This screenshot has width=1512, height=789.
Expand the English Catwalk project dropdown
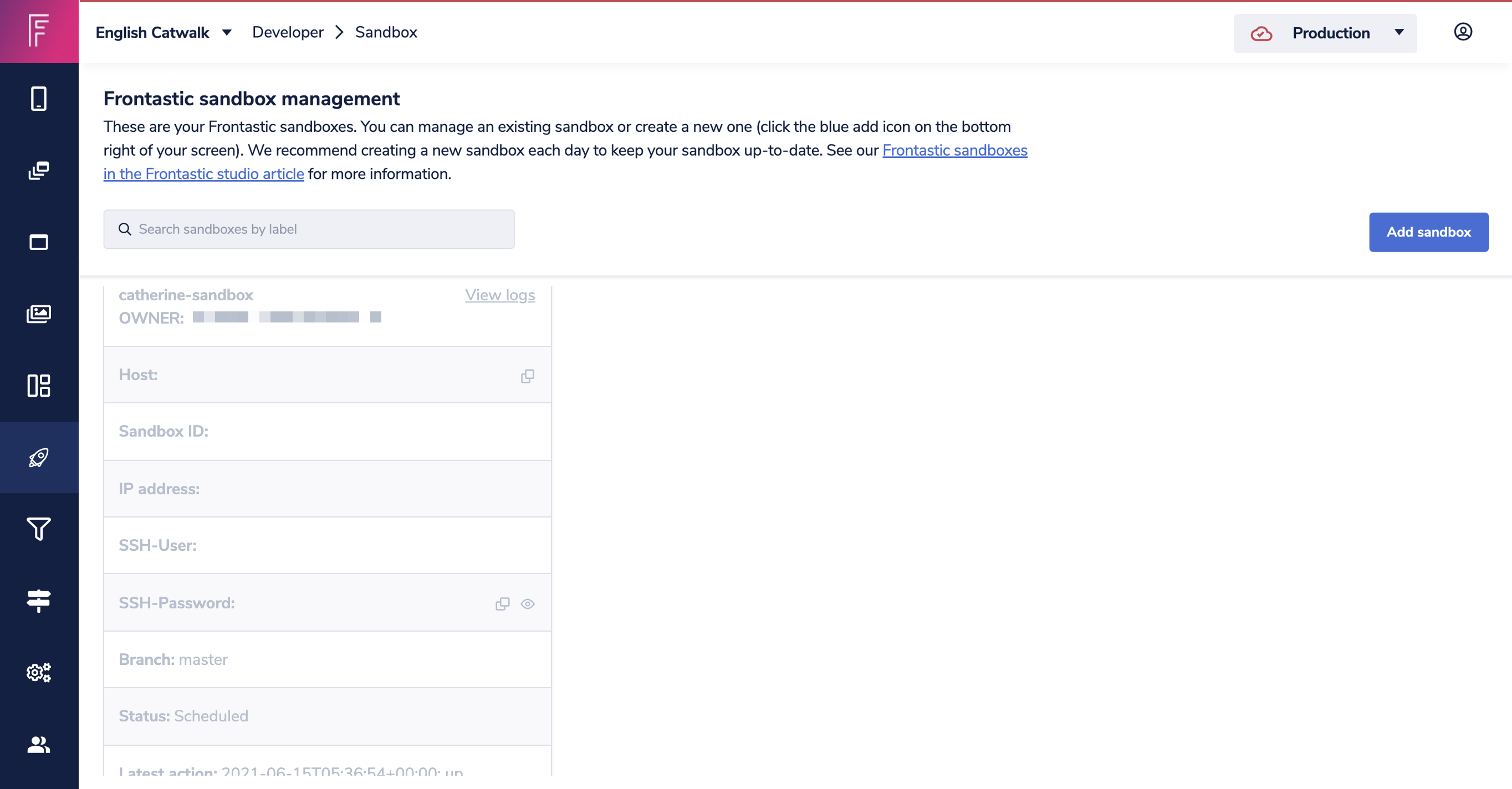164,33
